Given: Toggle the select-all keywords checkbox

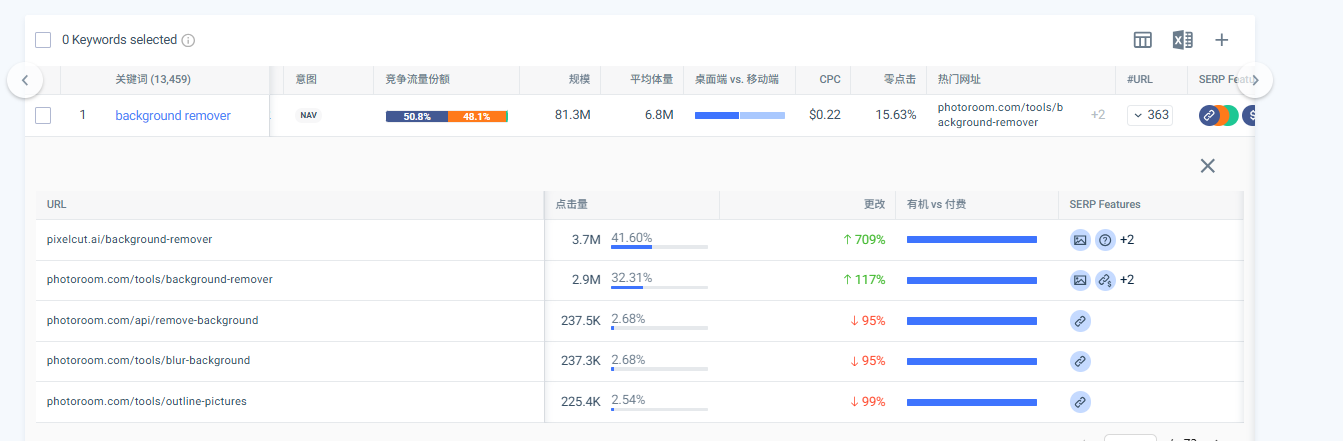Looking at the screenshot, I should click(x=43, y=40).
